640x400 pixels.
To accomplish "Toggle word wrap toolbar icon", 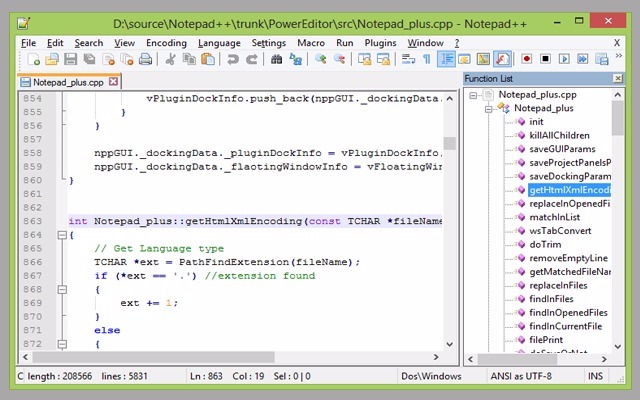I will [408, 59].
